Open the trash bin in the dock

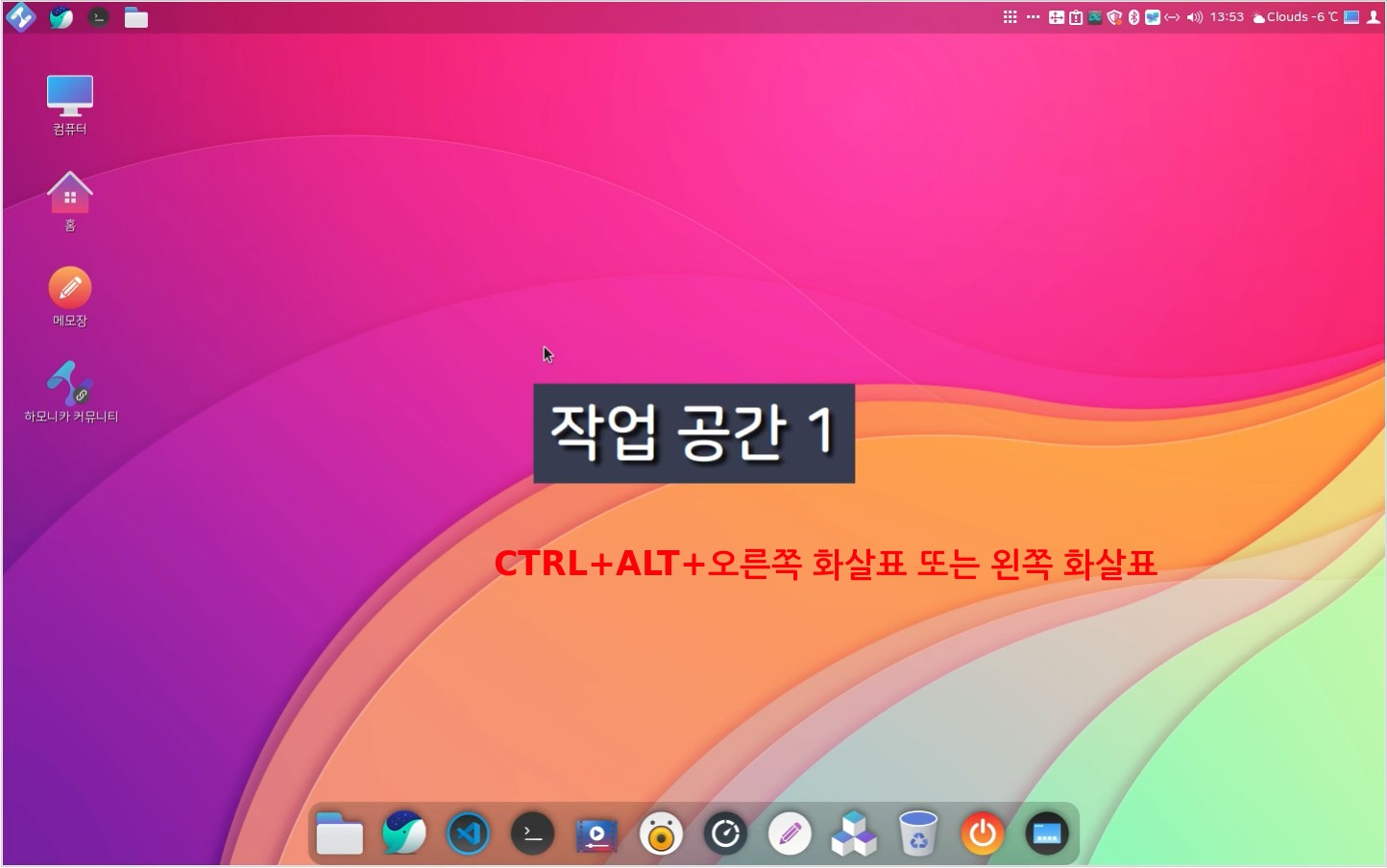point(918,833)
